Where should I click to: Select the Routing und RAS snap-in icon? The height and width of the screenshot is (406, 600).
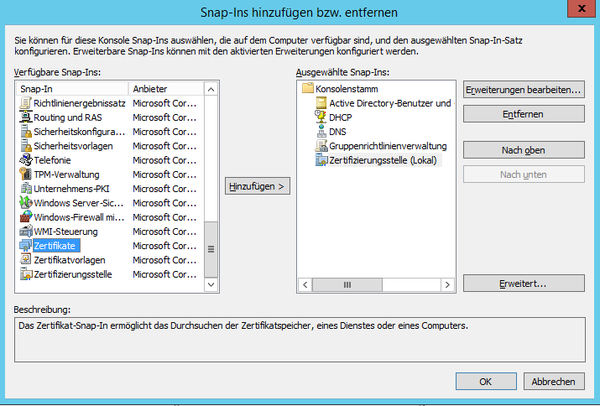point(25,117)
